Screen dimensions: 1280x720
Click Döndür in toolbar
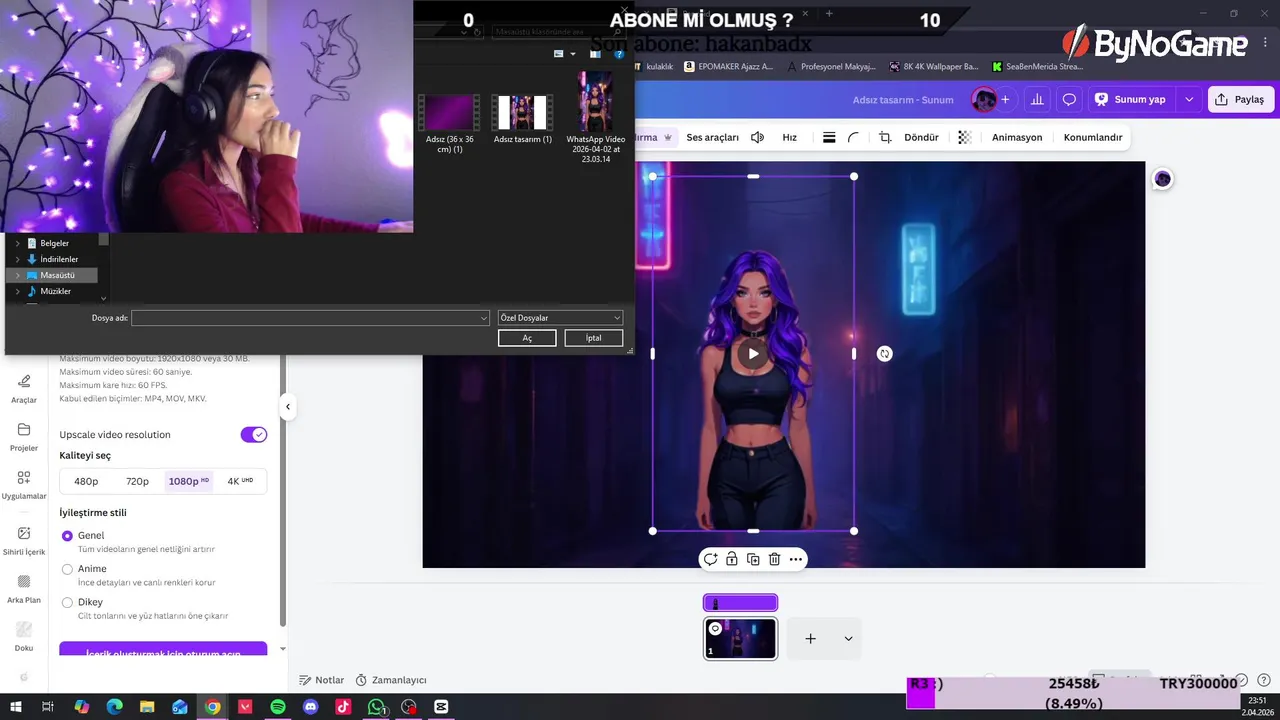pyautogui.click(x=921, y=137)
